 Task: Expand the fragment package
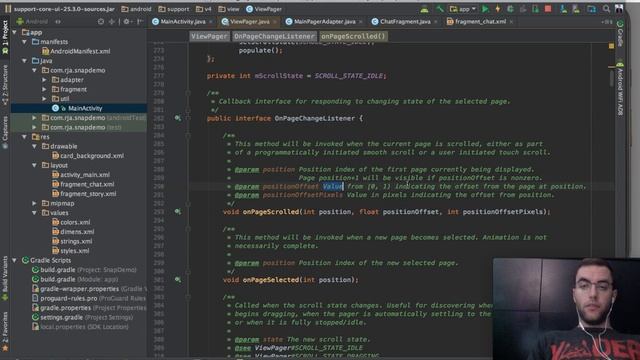pos(44,89)
